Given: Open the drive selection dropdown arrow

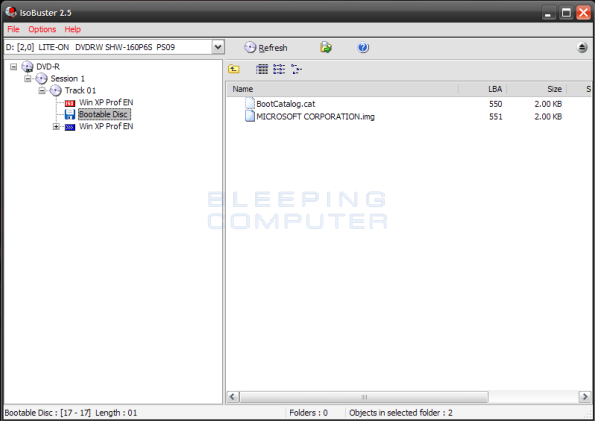Looking at the screenshot, I should tap(218, 47).
